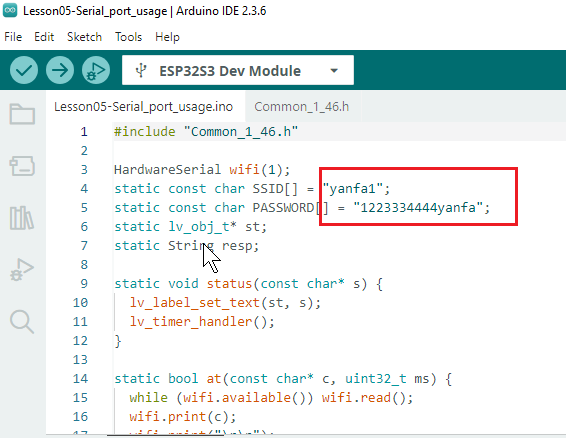Open the Edit menu
The height and width of the screenshot is (438, 566).
pyautogui.click(x=44, y=37)
